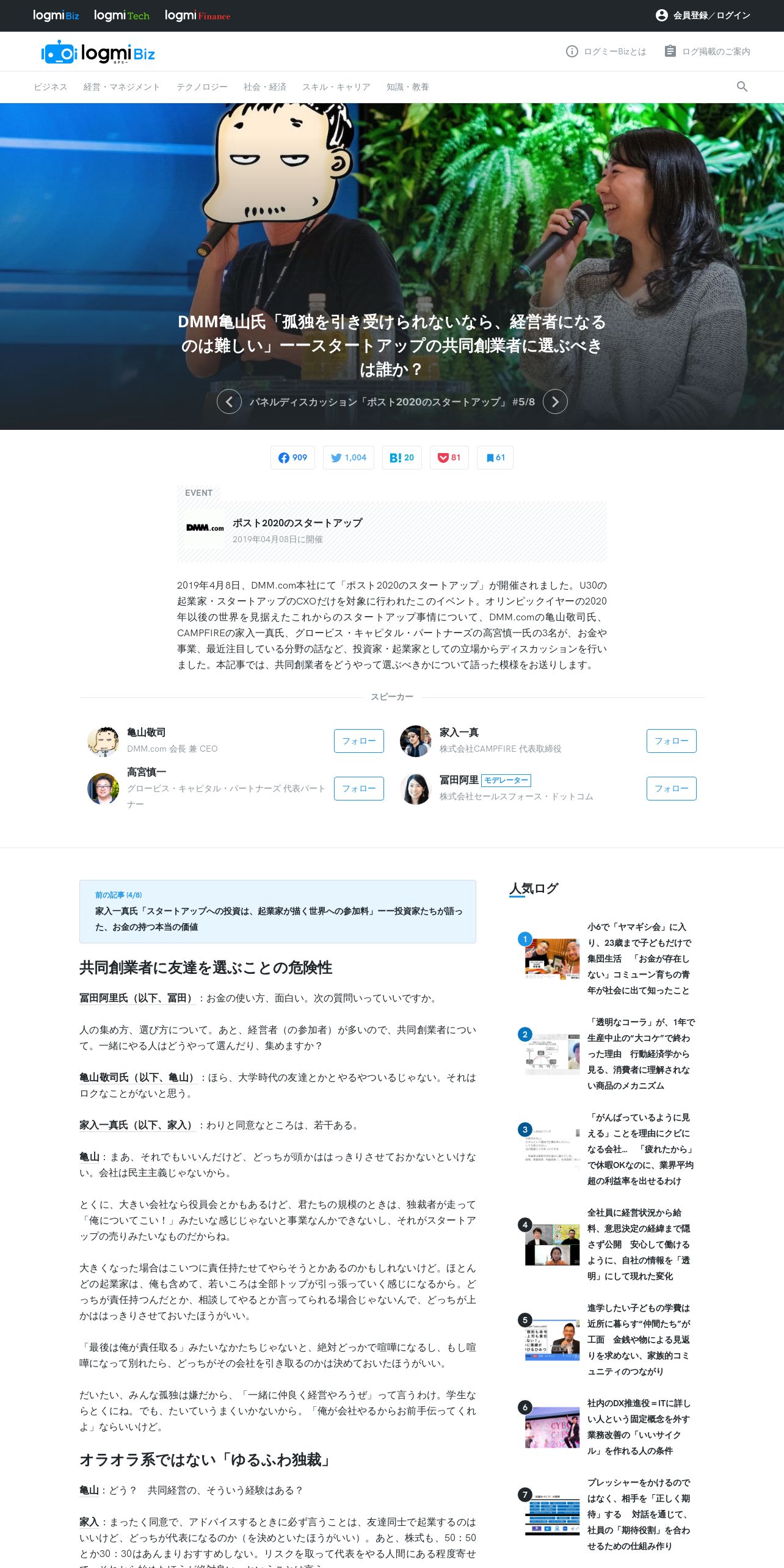Click speaker name 高宮慎一
The height and width of the screenshot is (1568, 784).
tap(147, 772)
